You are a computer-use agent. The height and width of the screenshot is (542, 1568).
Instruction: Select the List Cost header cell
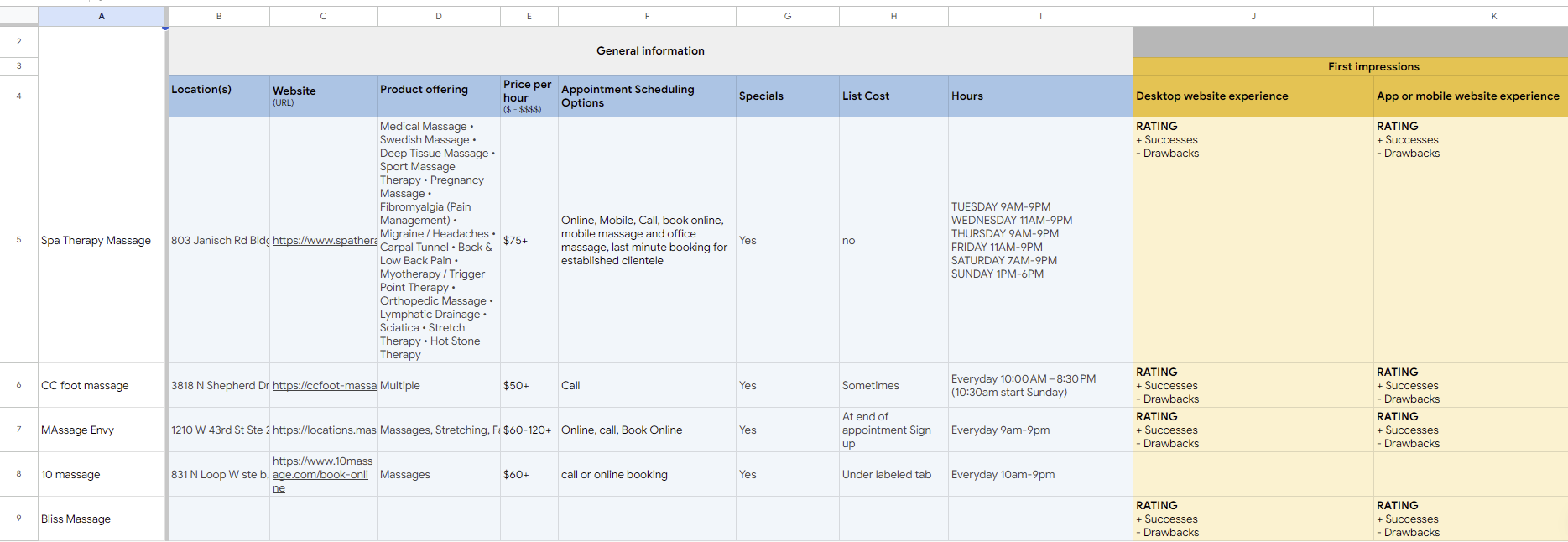tap(893, 96)
